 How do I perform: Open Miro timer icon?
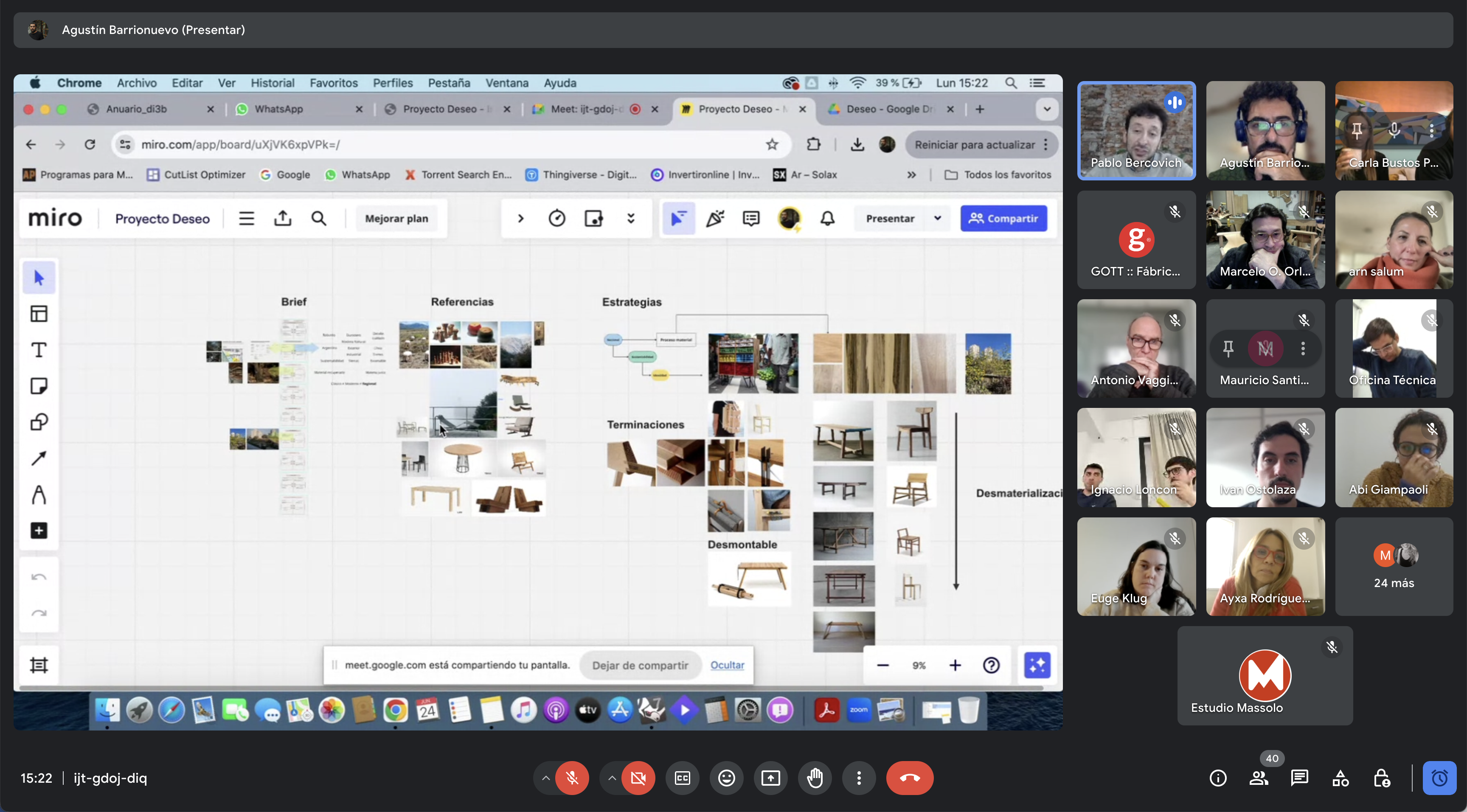[x=556, y=219]
